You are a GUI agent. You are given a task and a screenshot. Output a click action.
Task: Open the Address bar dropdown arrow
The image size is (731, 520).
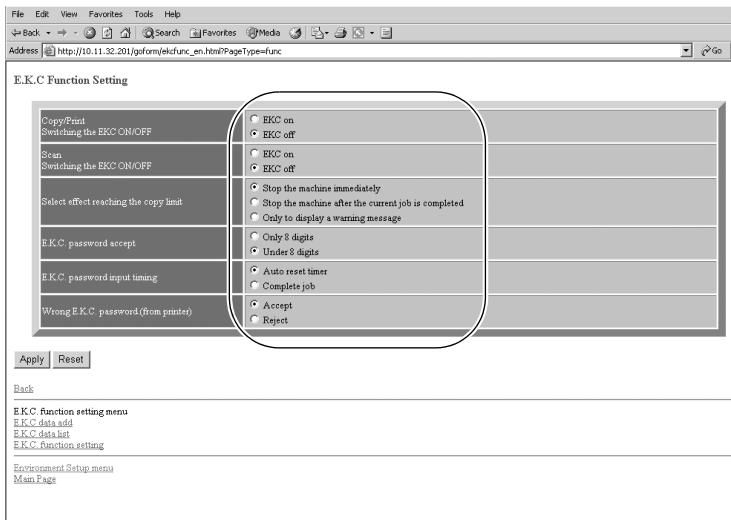686,51
